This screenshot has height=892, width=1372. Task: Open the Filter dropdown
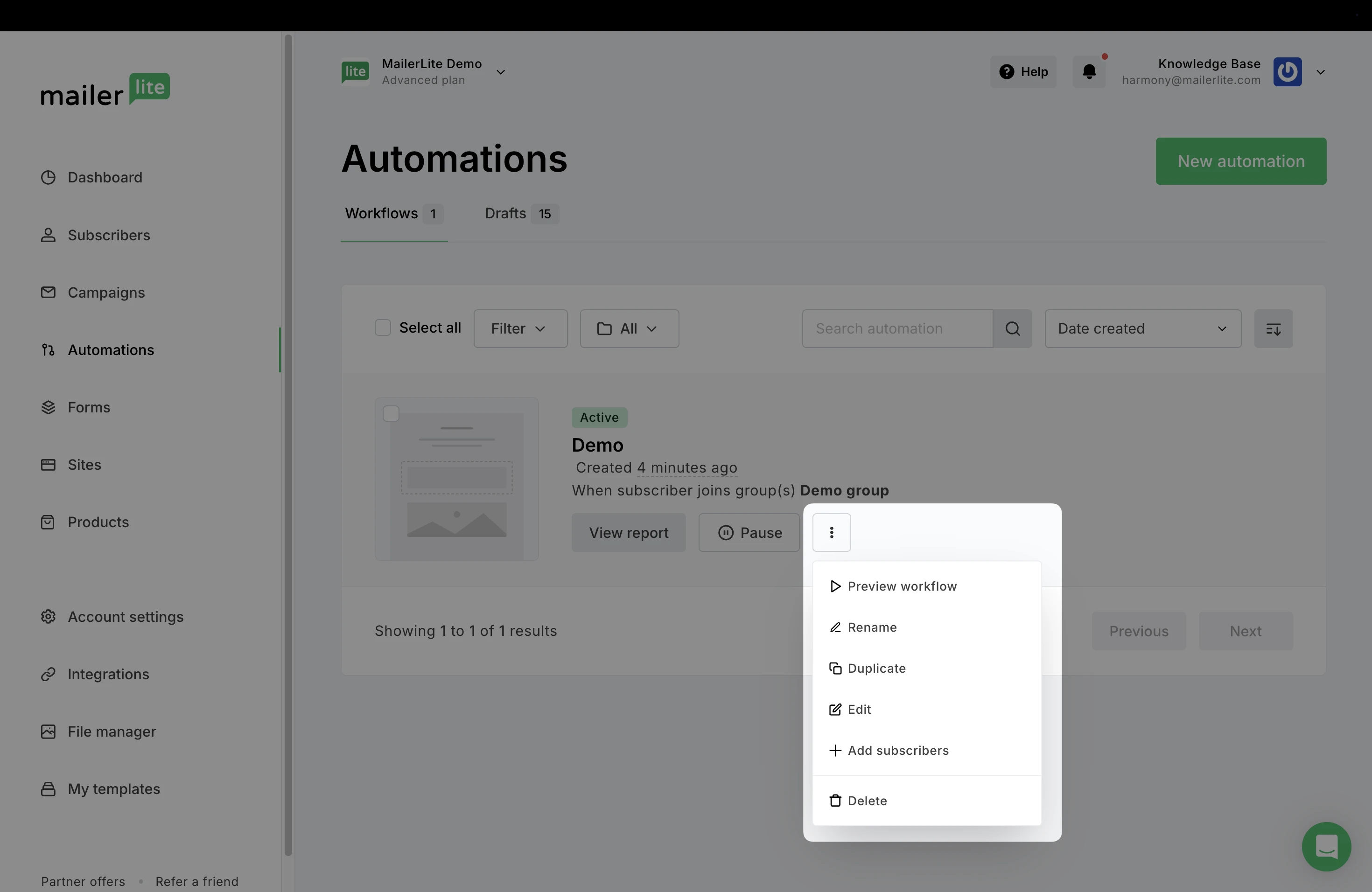(x=520, y=328)
